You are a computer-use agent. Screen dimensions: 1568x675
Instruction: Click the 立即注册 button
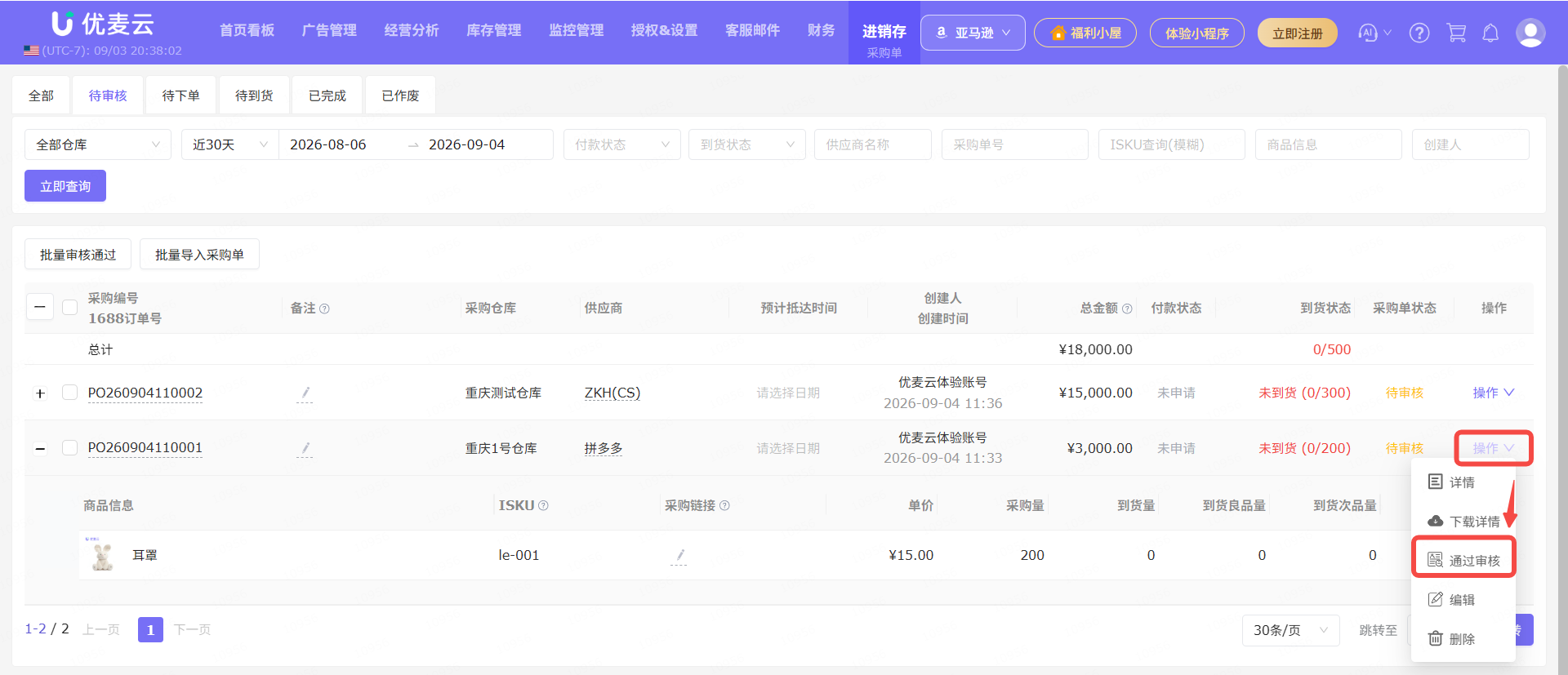1297,33
